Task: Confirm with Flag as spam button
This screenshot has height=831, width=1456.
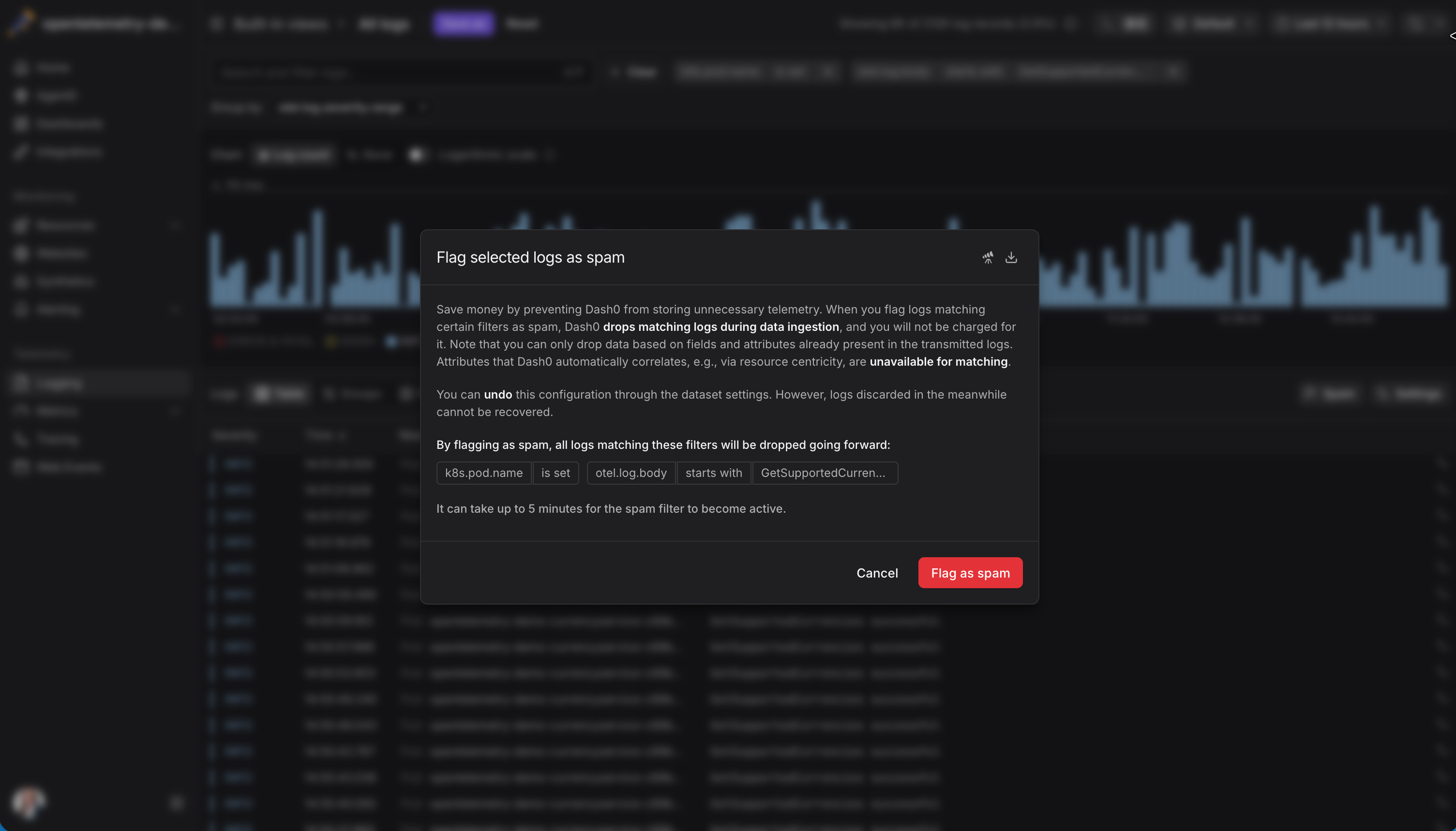Action: (970, 572)
